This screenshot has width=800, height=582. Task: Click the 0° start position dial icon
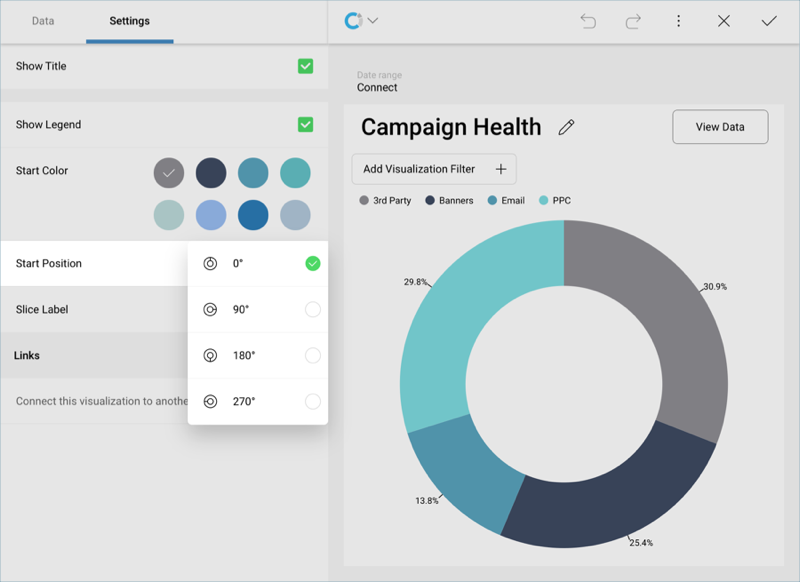tap(210, 263)
